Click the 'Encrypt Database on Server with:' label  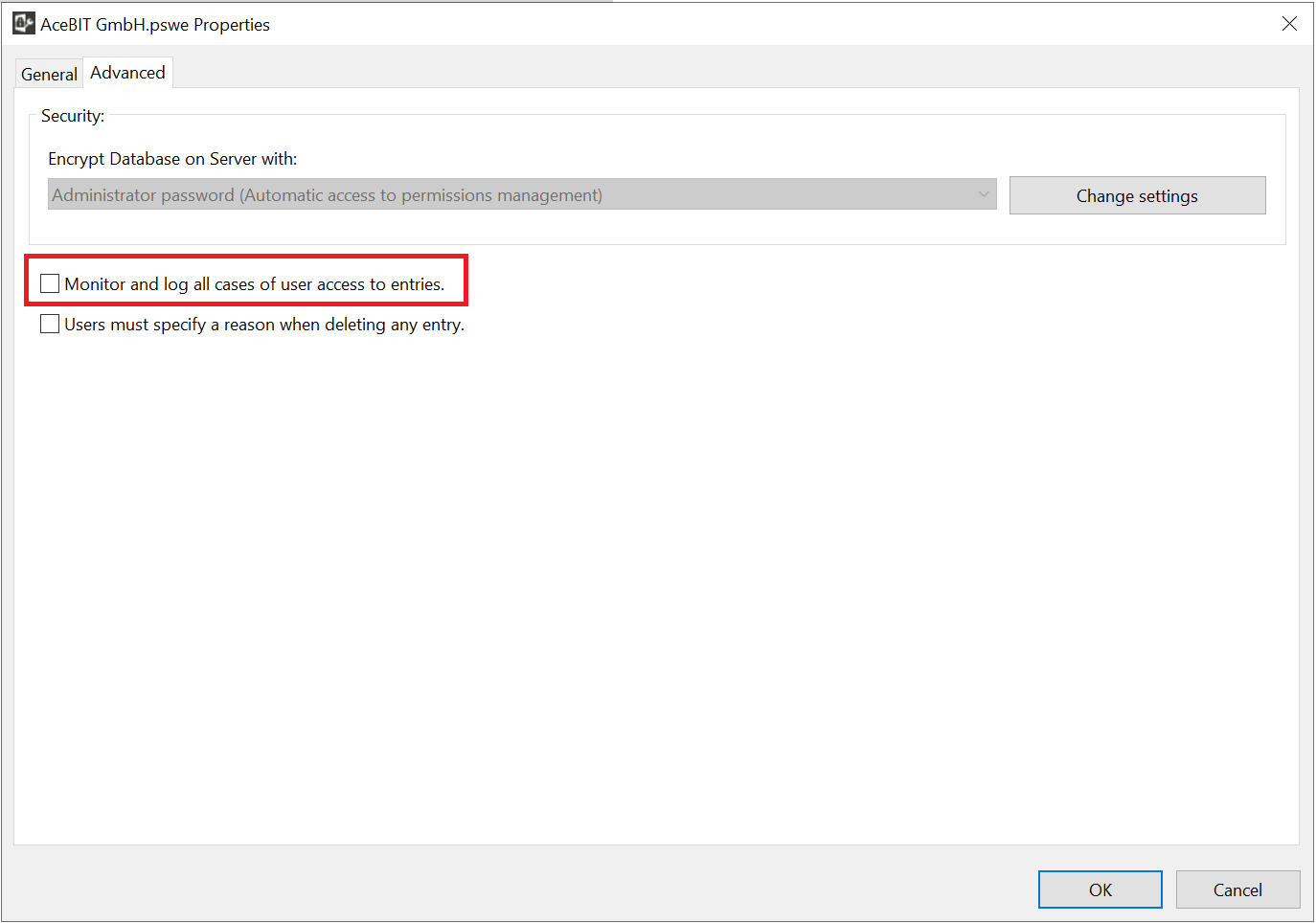[x=172, y=159]
